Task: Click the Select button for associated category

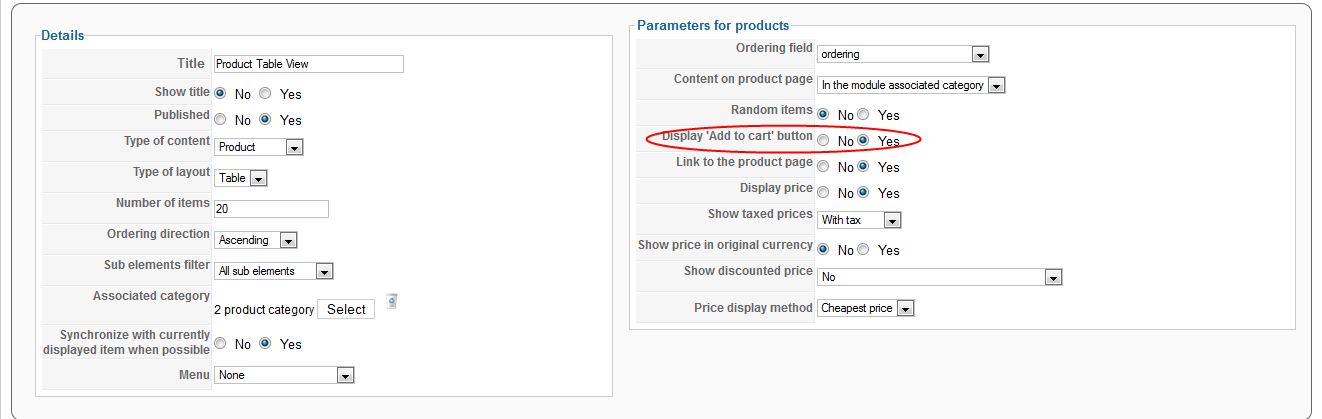Action: pos(346,309)
